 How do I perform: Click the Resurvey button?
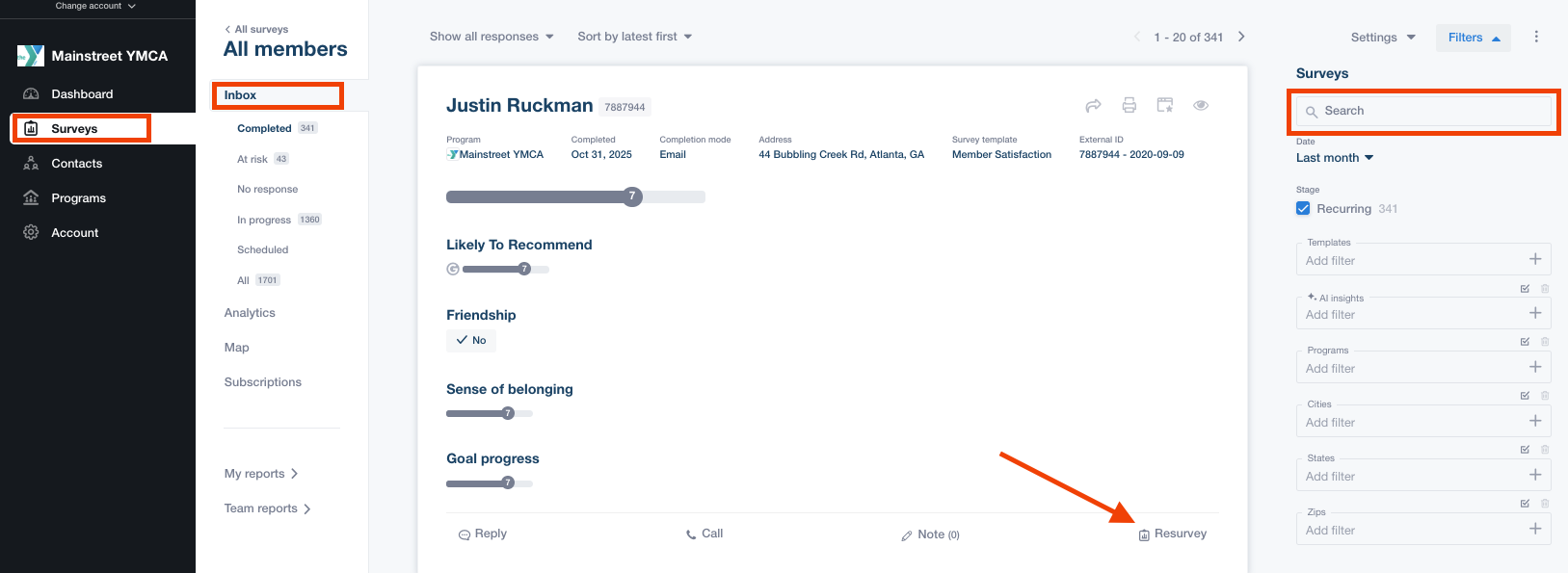pos(1172,534)
